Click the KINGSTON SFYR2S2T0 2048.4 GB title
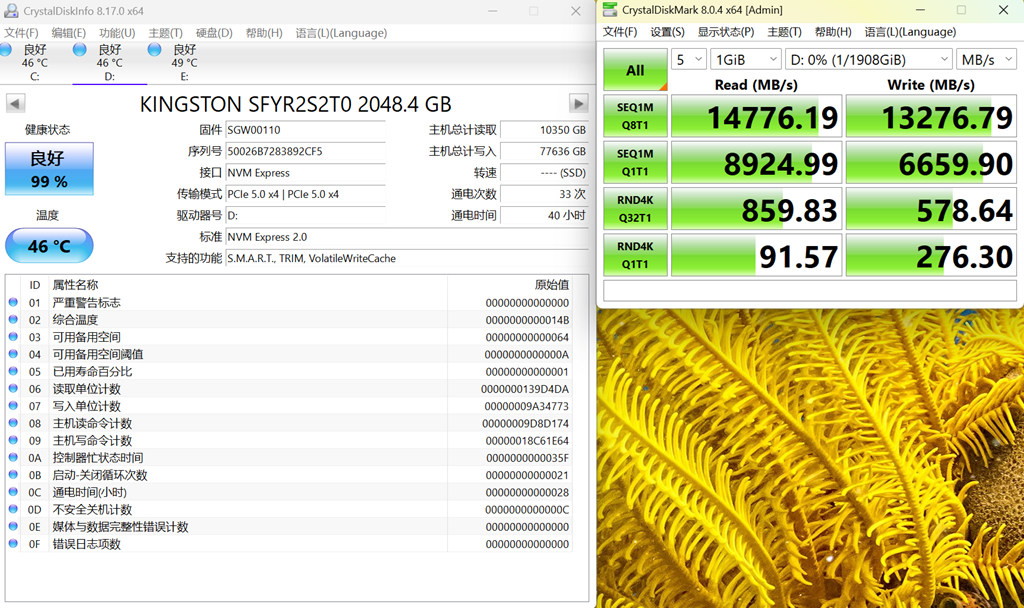Image resolution: width=1024 pixels, height=608 pixels. pos(295,104)
